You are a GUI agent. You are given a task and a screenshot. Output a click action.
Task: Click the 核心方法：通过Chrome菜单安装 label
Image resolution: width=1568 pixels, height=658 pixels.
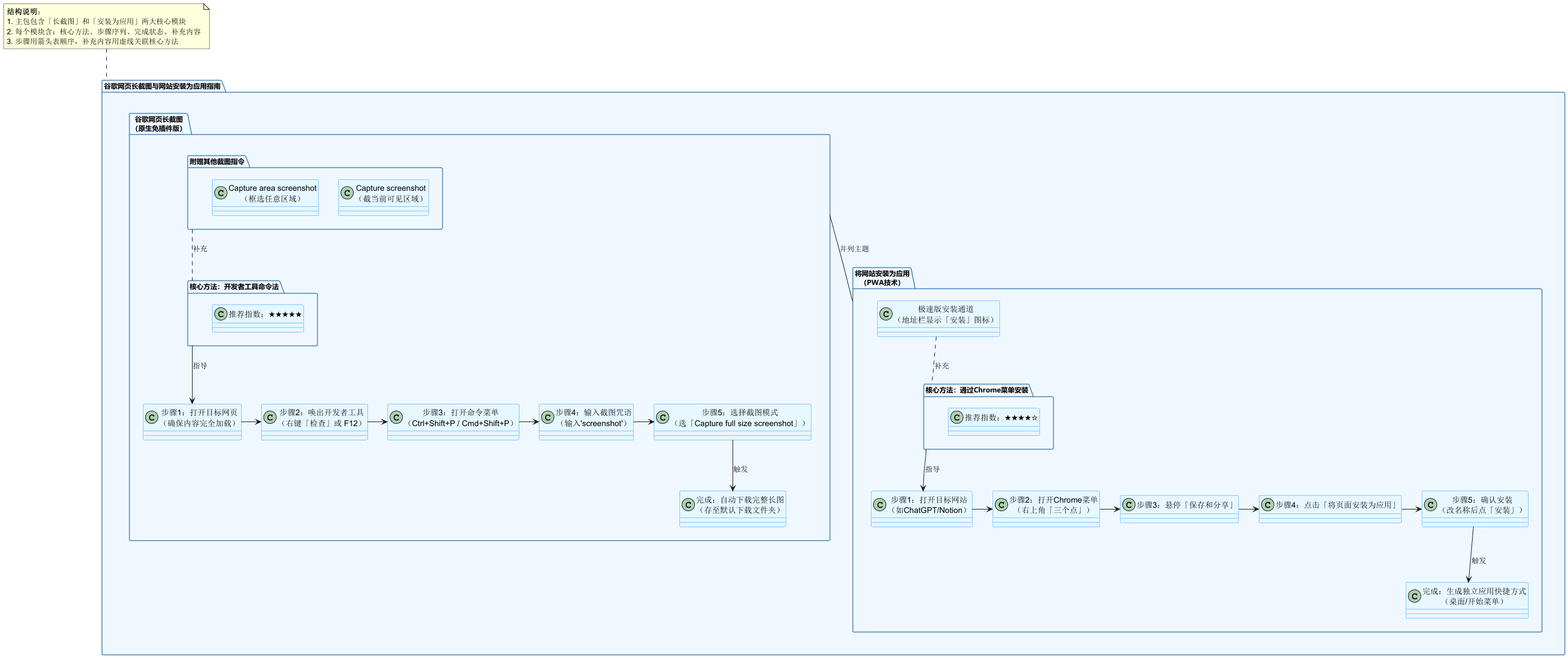tap(977, 390)
